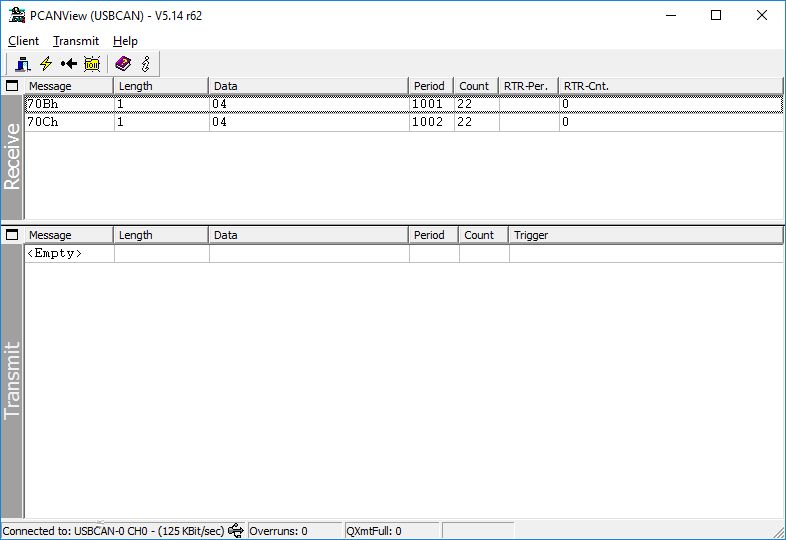Click the Overruns: 0 status field
The width and height of the screenshot is (786, 540).
point(295,530)
